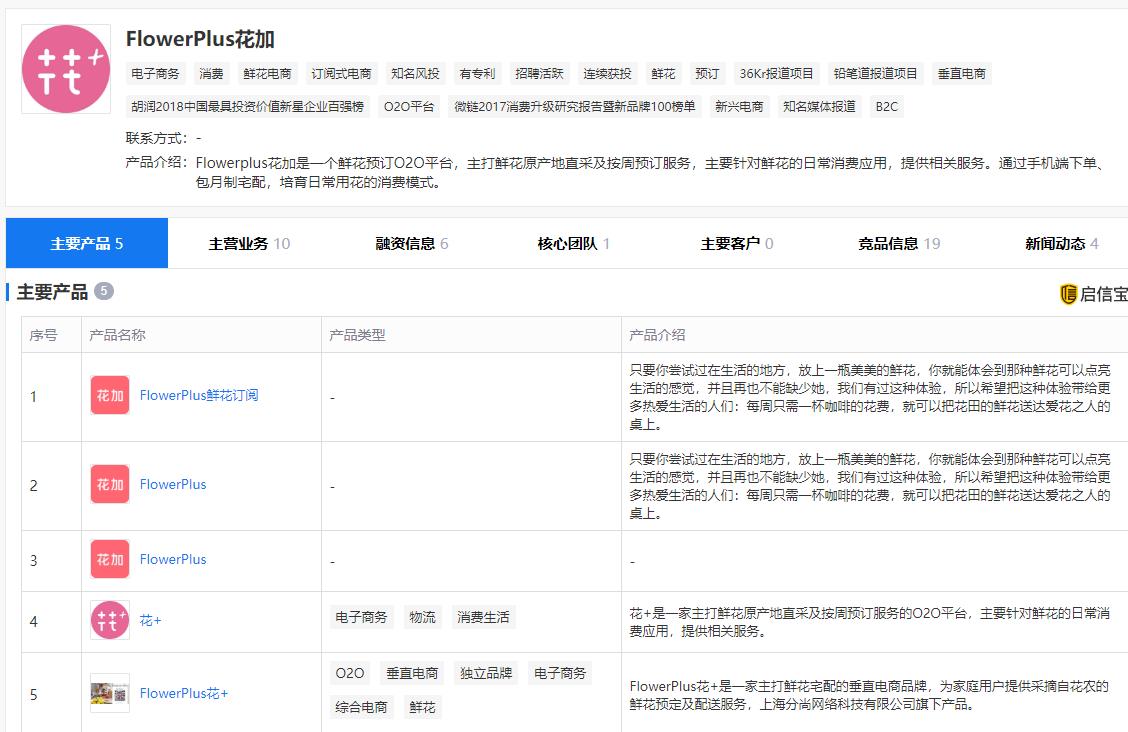Click the 知名媒体报道 tag
1128x732 pixels.
pyautogui.click(x=819, y=106)
